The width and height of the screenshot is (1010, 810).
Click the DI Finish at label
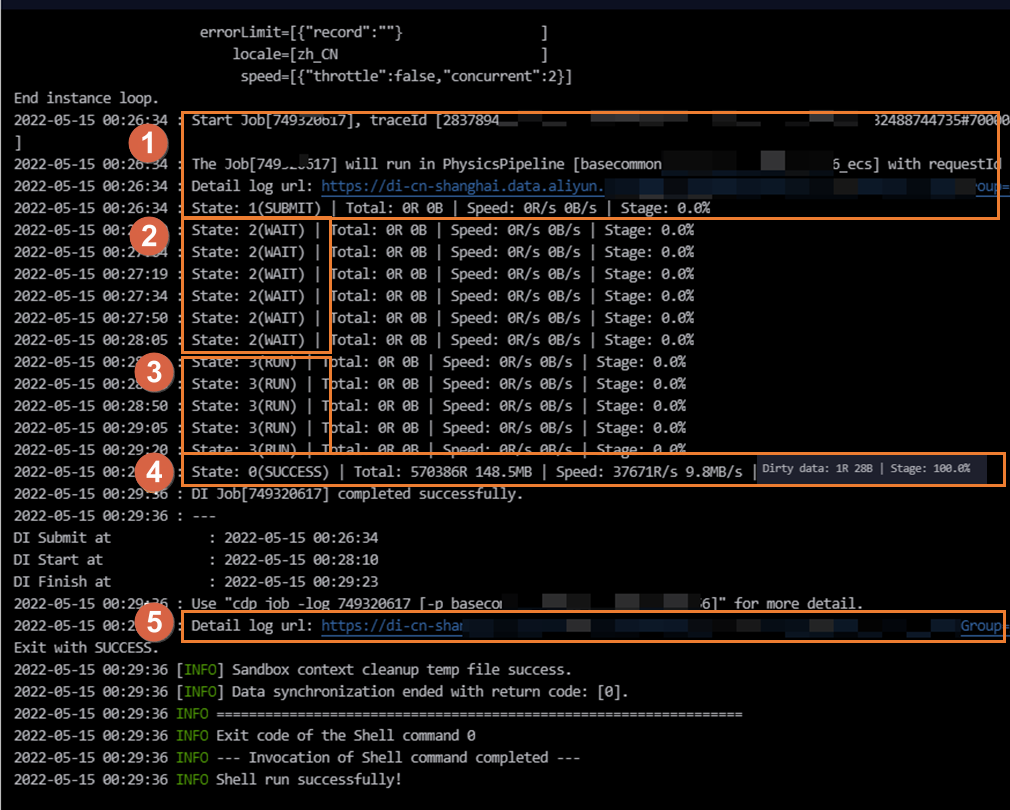(x=62, y=581)
